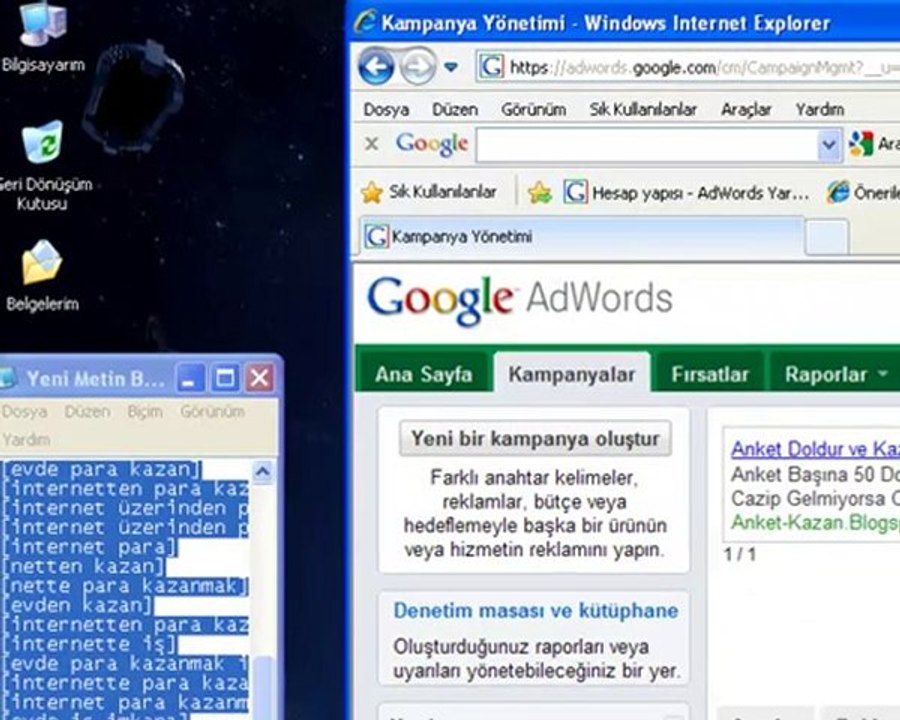Go back with Internet Explorer's back arrow

pos(376,68)
